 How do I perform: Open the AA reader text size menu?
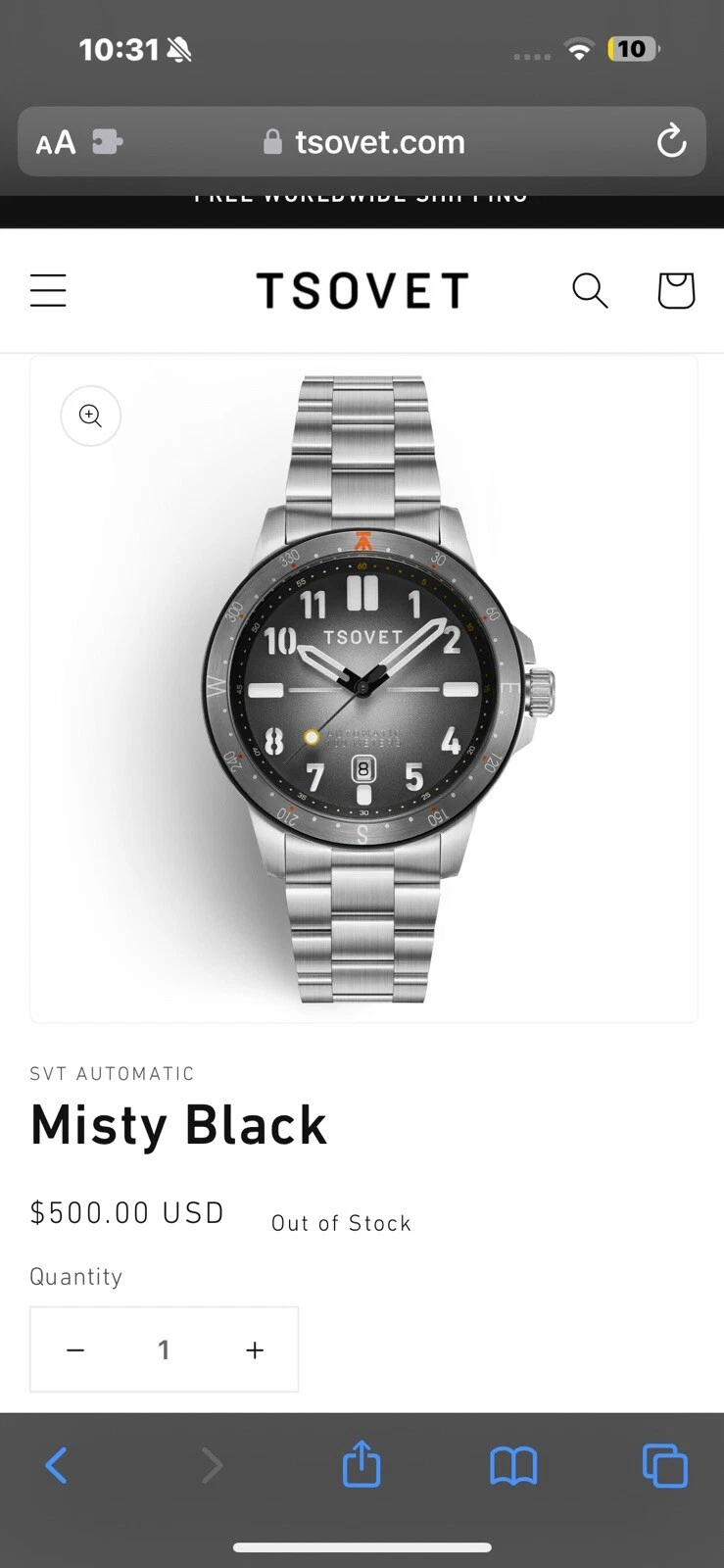[56, 143]
